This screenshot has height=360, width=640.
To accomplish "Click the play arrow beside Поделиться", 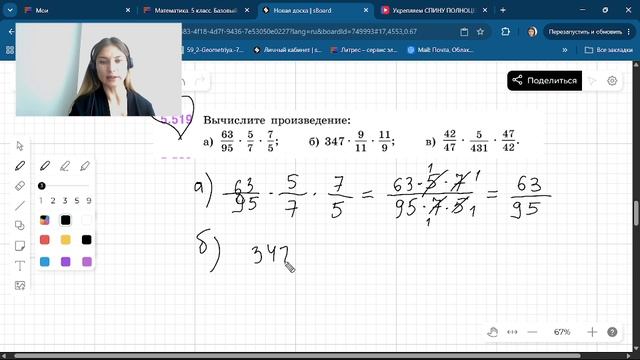I will click(592, 81).
